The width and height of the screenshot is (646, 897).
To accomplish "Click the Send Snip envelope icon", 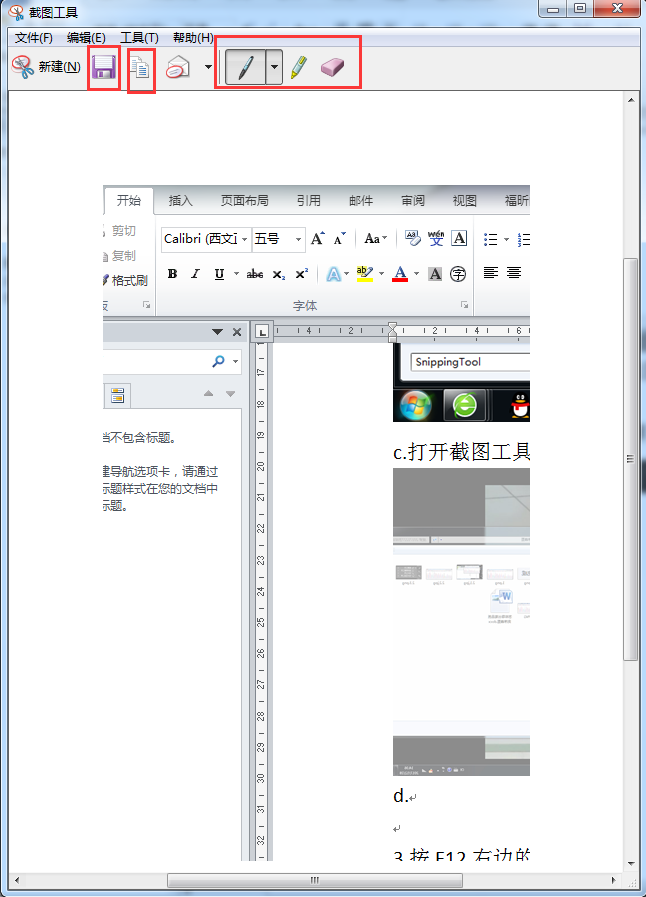I will (x=177, y=68).
